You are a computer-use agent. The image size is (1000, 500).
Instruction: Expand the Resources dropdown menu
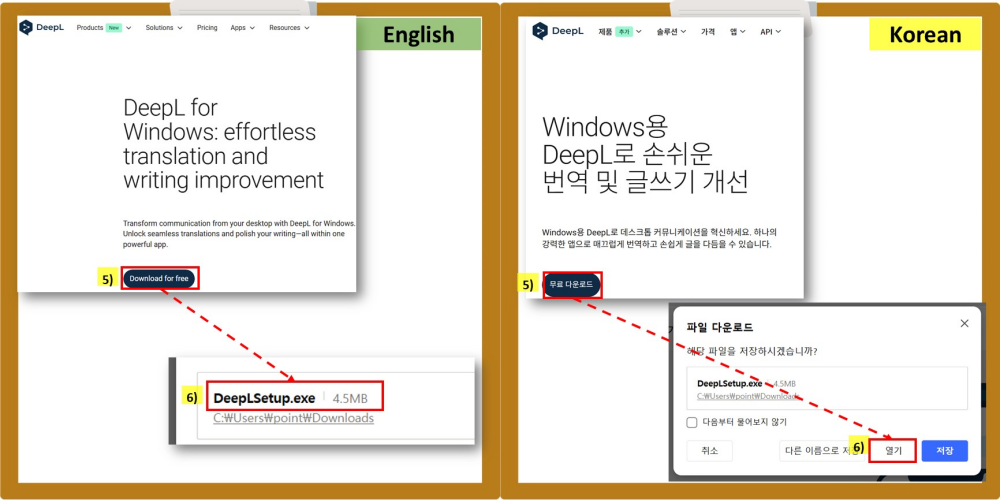tap(288, 28)
